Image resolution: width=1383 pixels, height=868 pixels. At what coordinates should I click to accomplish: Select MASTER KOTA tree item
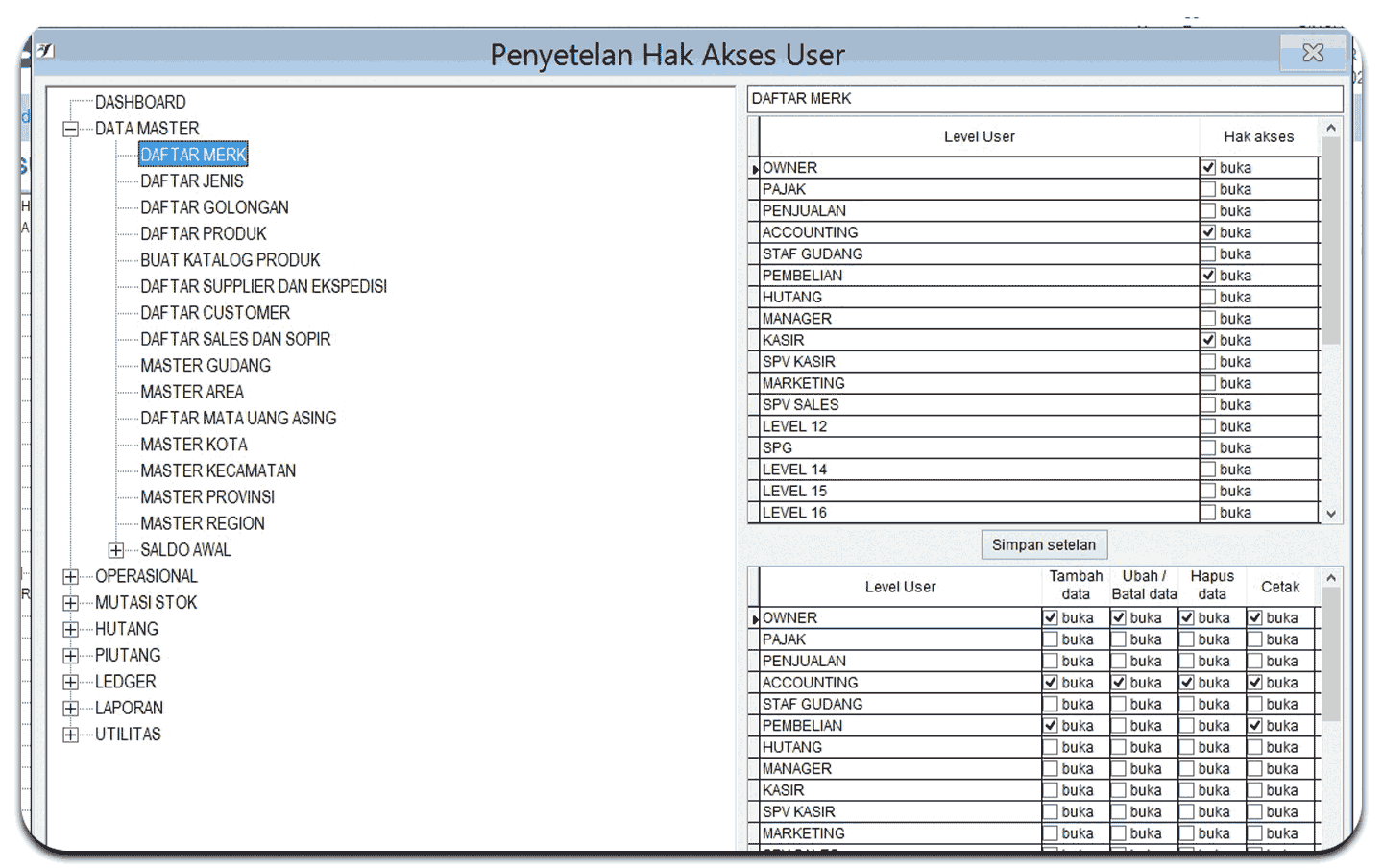tap(194, 446)
